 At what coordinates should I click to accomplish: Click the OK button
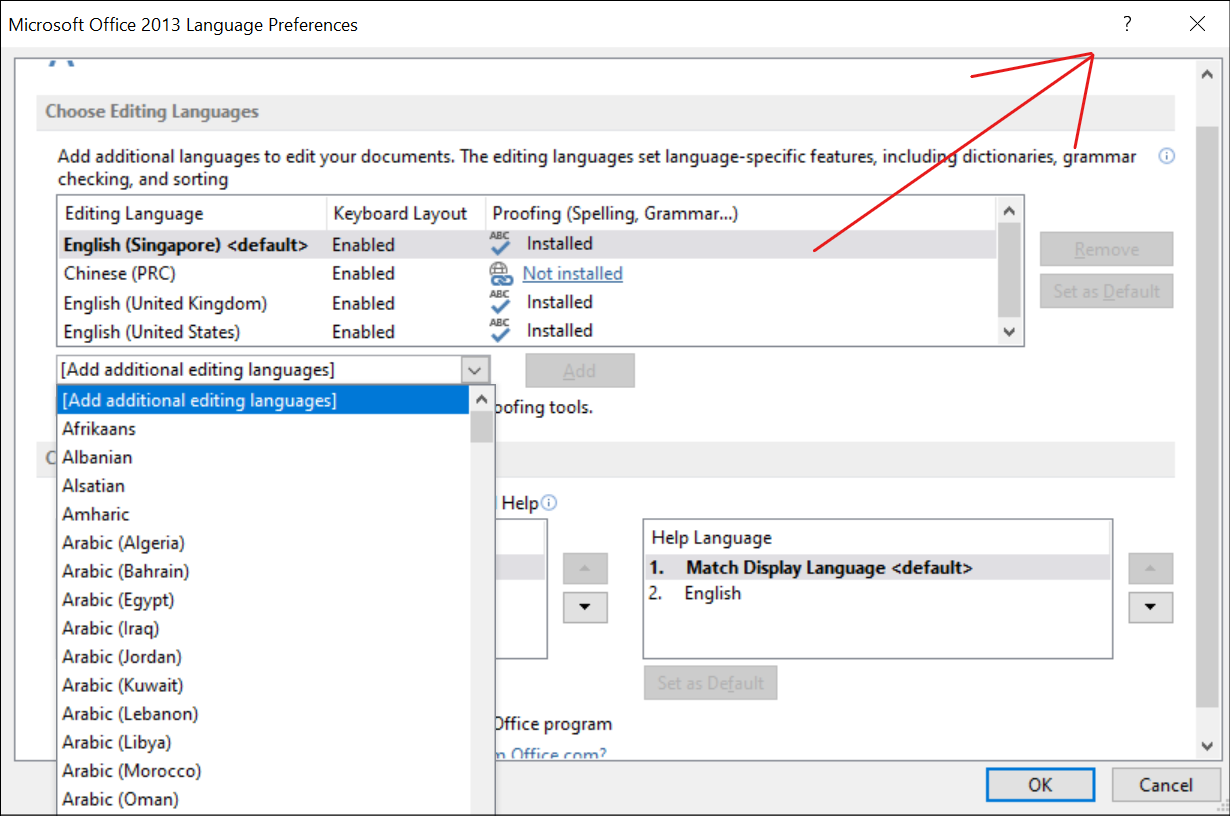click(1040, 785)
